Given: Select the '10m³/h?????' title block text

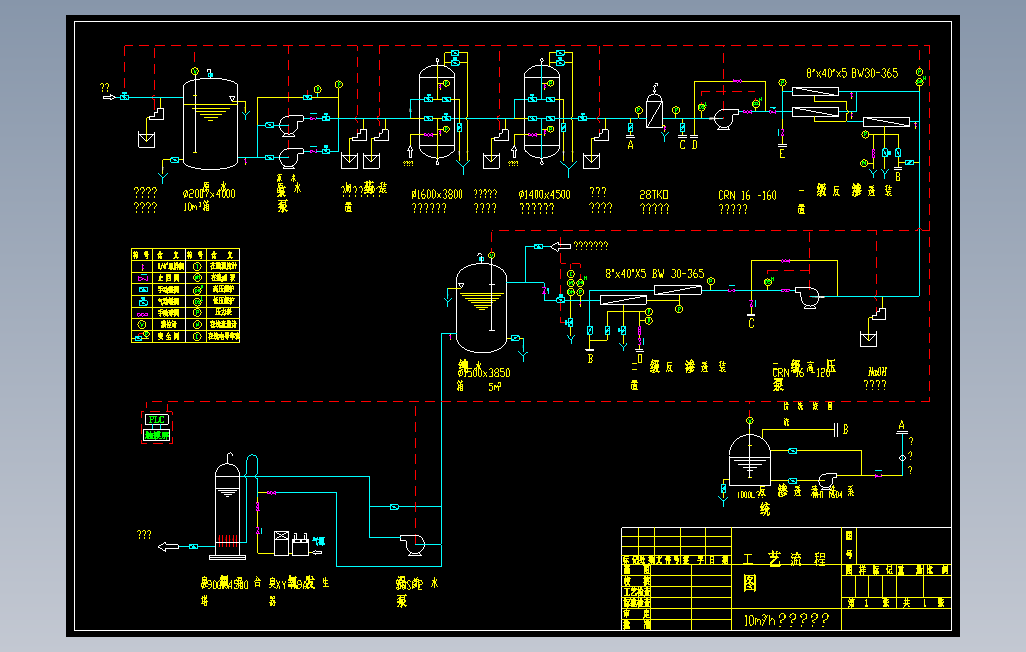Looking at the screenshot, I should click(787, 619).
